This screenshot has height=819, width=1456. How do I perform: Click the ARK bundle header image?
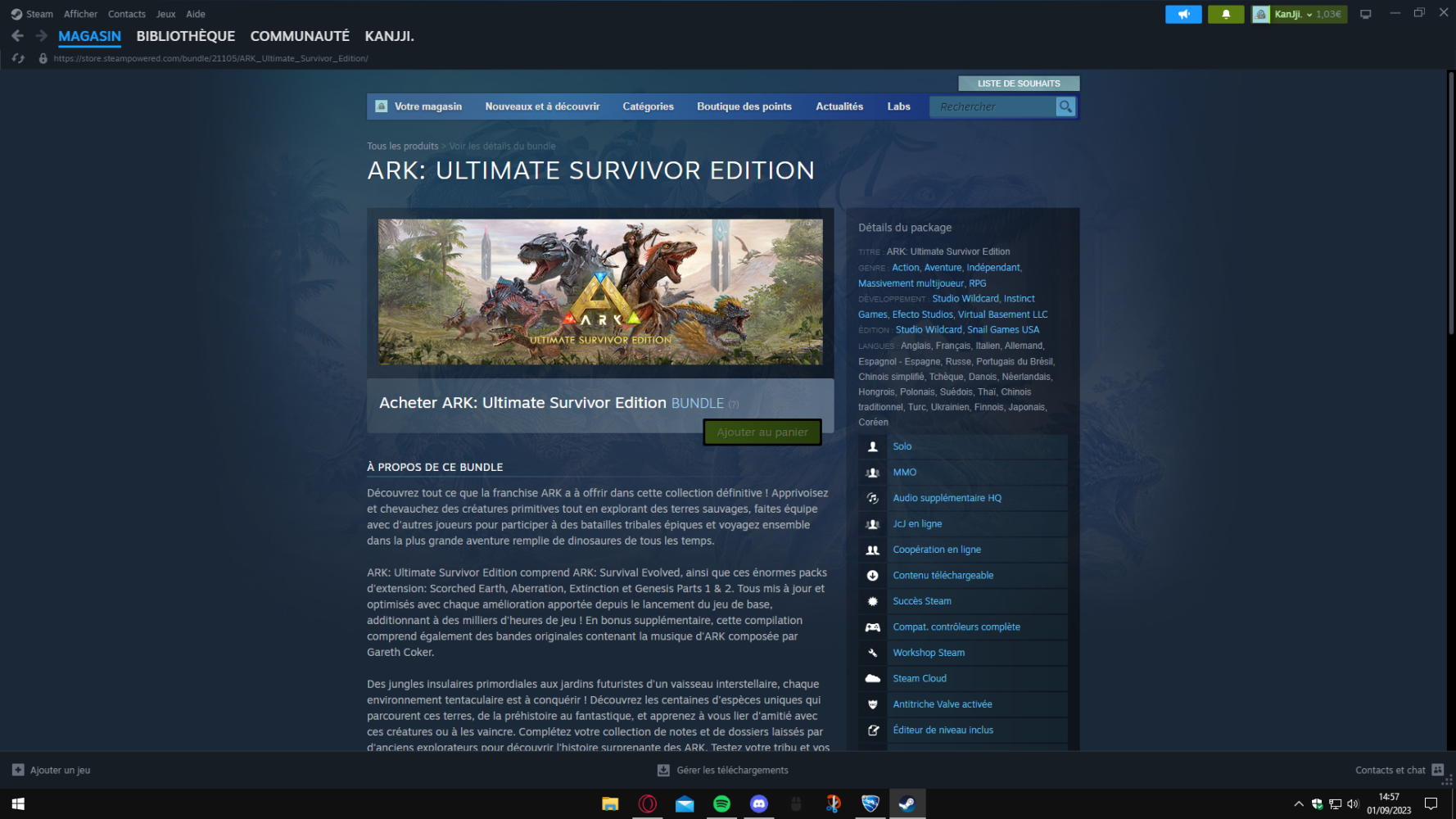600,292
